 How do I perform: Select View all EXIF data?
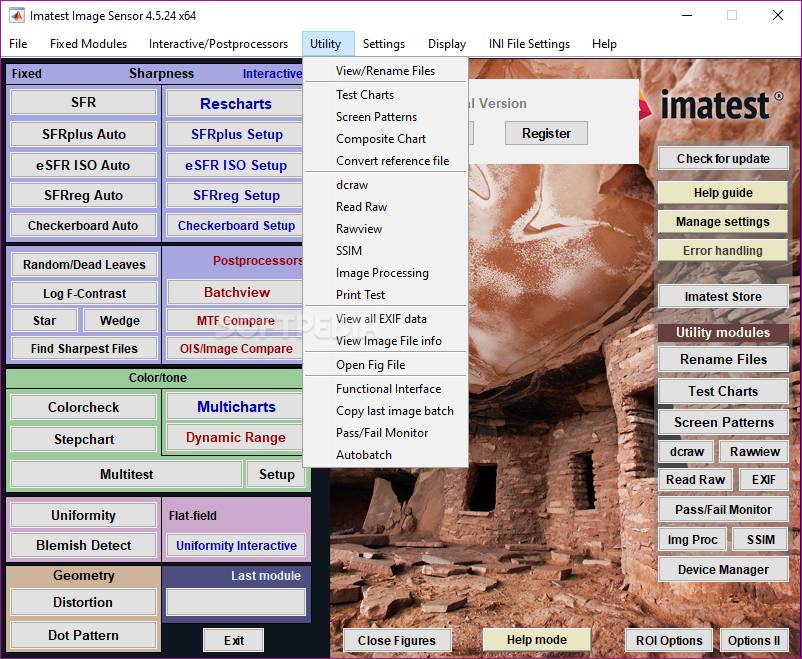point(386,319)
